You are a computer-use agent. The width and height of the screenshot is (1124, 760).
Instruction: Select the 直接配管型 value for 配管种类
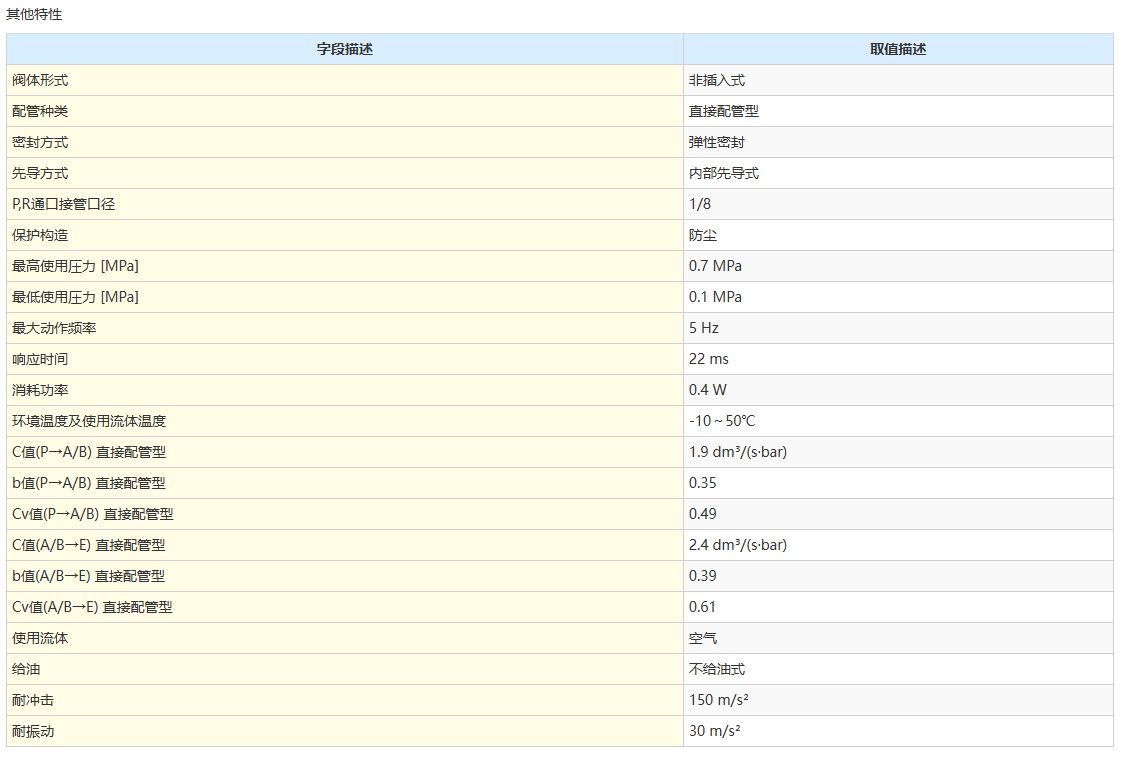click(x=723, y=111)
